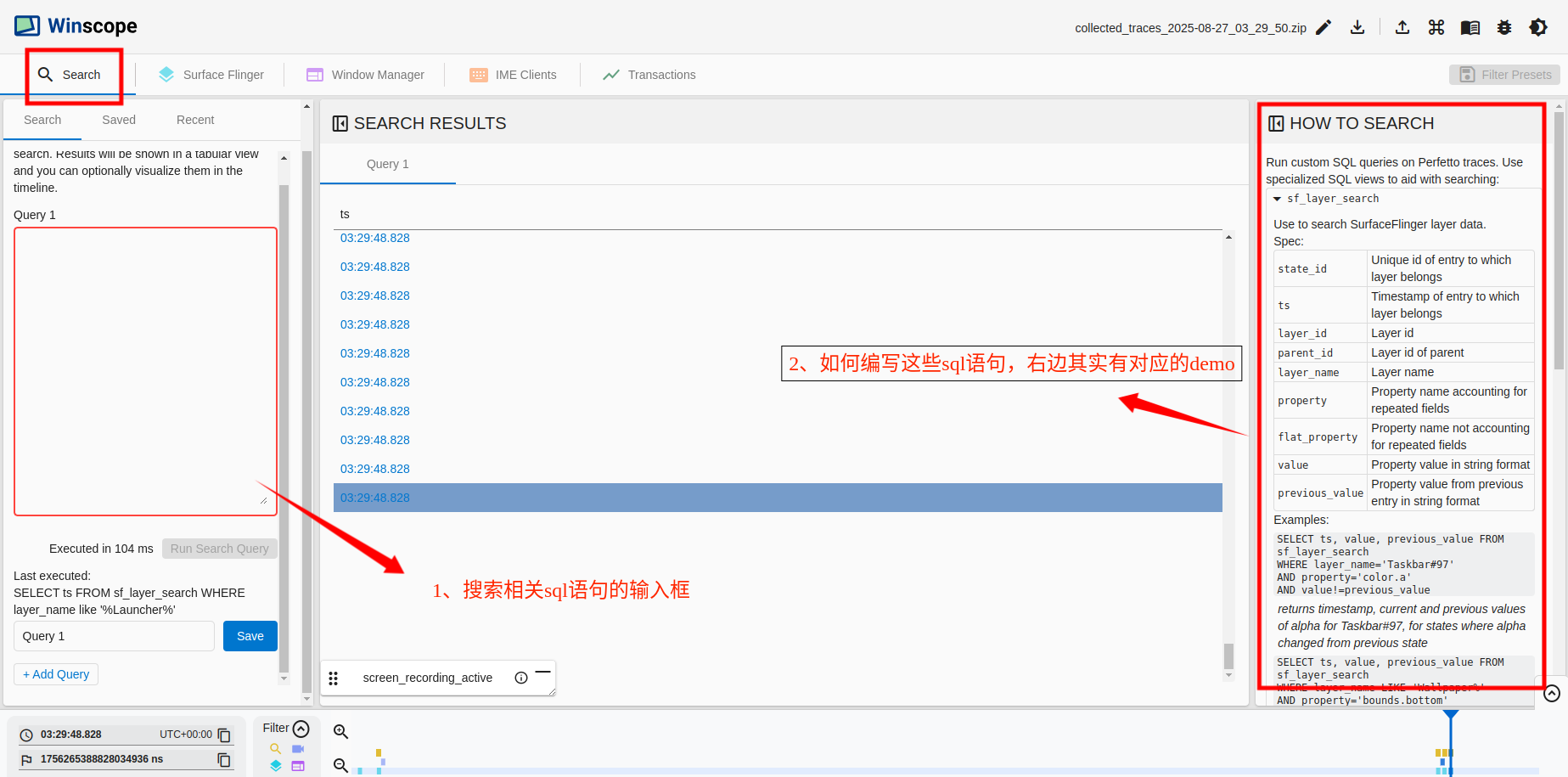
Task: Click UTC+00:00 timezone label
Action: click(x=186, y=735)
